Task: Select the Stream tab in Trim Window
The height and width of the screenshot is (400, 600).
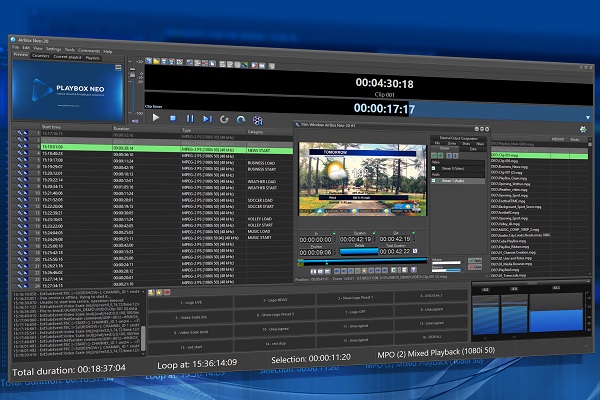Action: coord(445,149)
